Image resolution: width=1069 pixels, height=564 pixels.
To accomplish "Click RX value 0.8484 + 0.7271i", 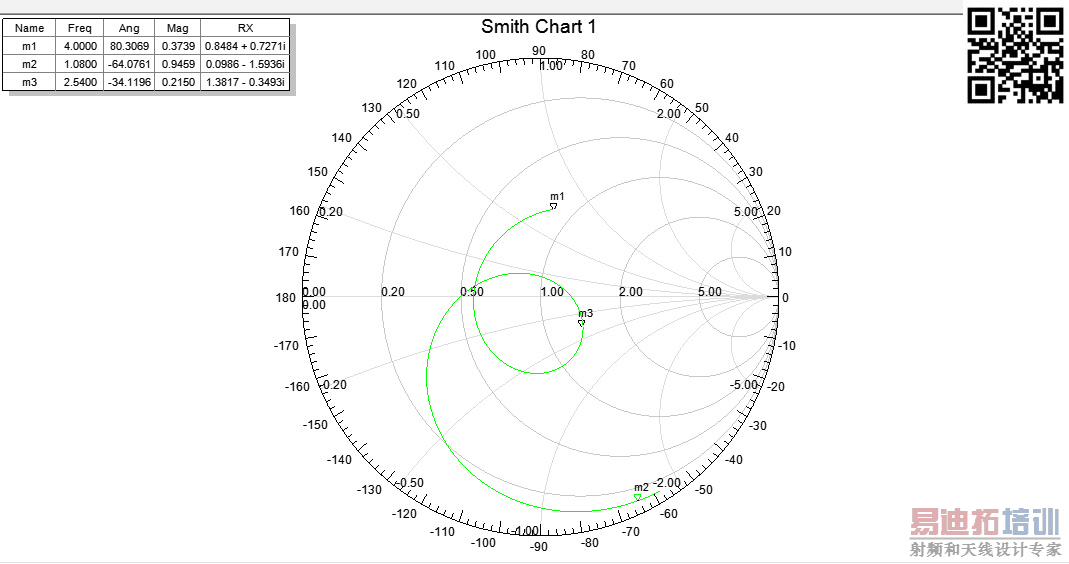I will [x=245, y=46].
